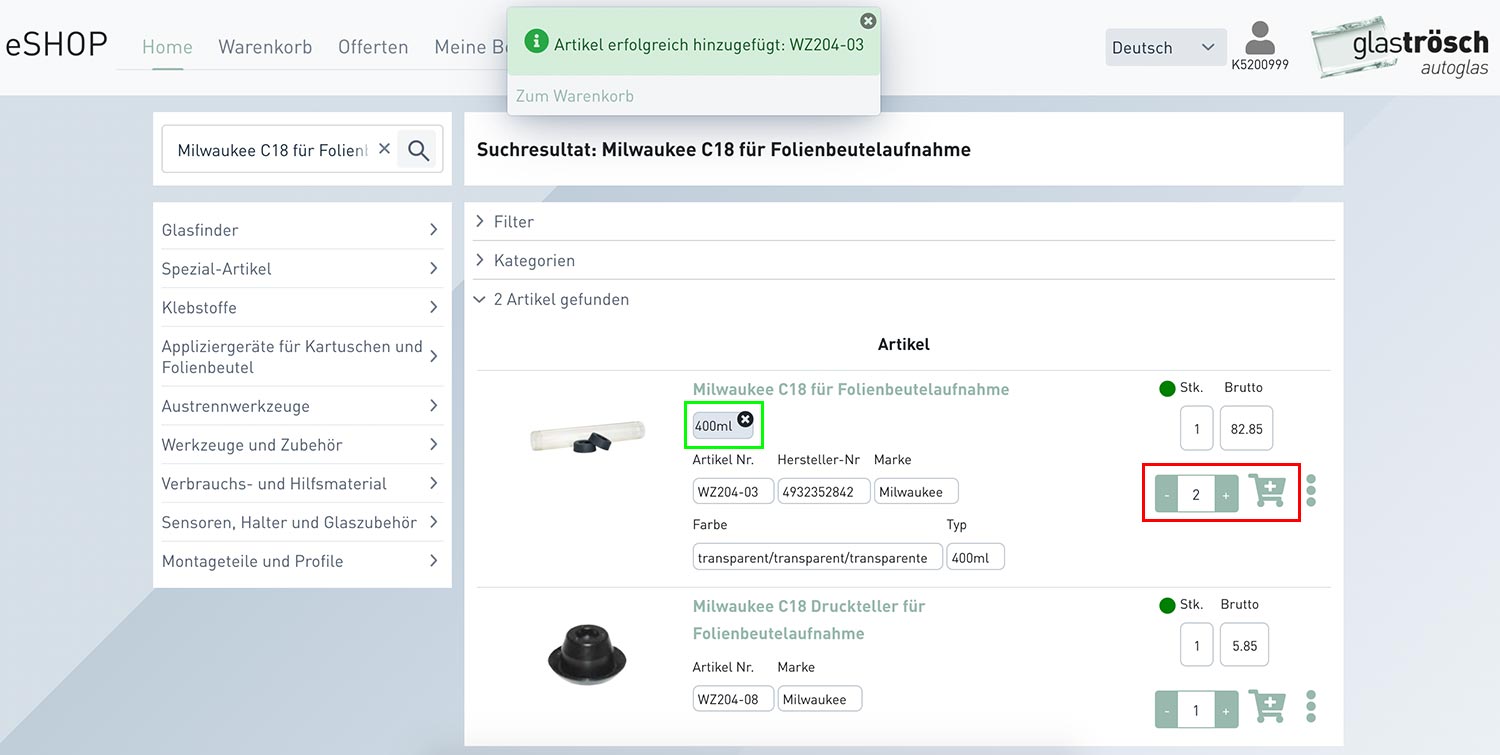Click the Brutto price 82.85
This screenshot has width=1500, height=755.
coord(1246,429)
